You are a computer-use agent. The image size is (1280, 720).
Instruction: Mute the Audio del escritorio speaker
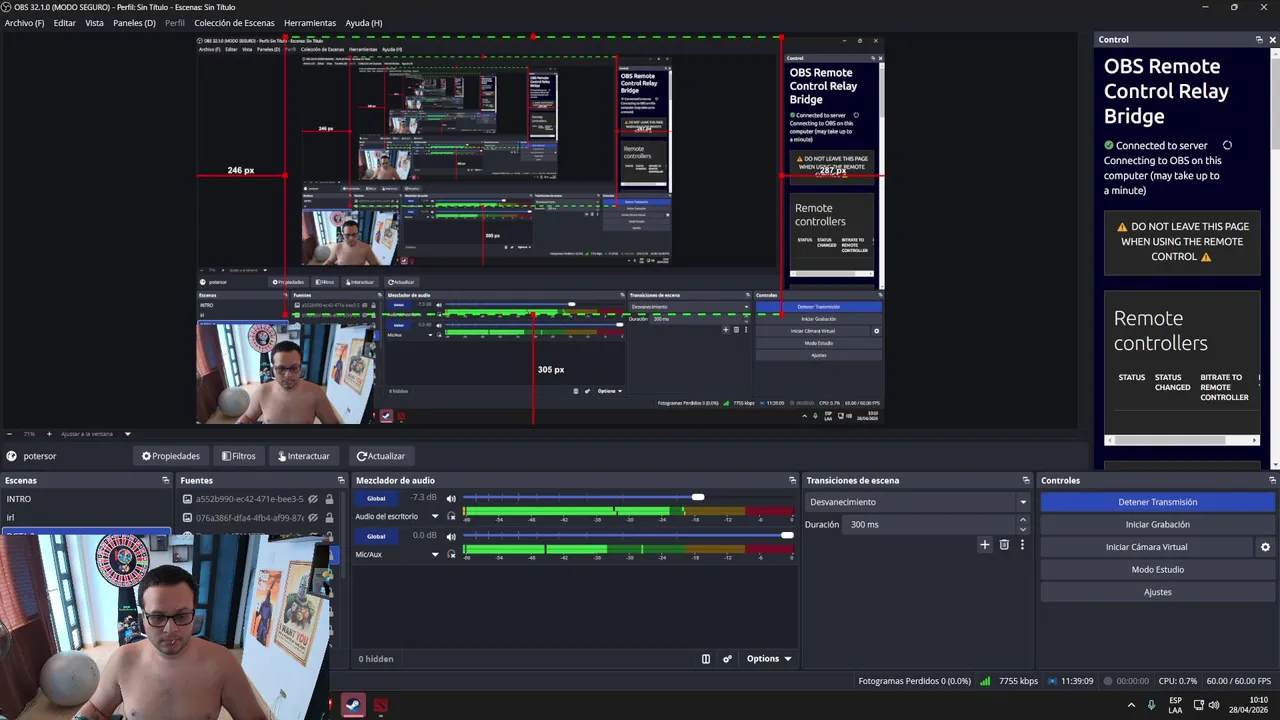(x=451, y=498)
